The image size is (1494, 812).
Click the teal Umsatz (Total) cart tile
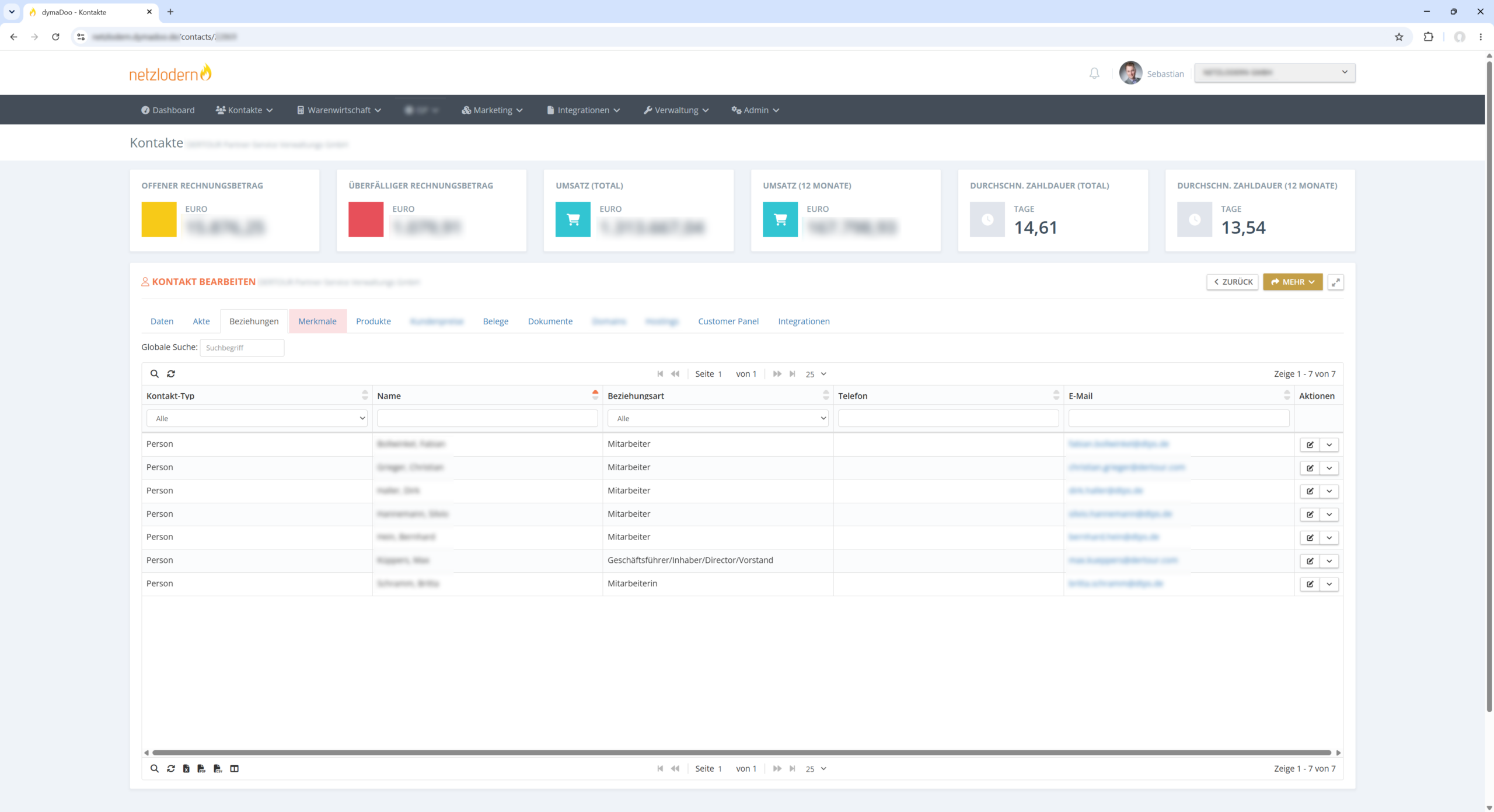(573, 219)
